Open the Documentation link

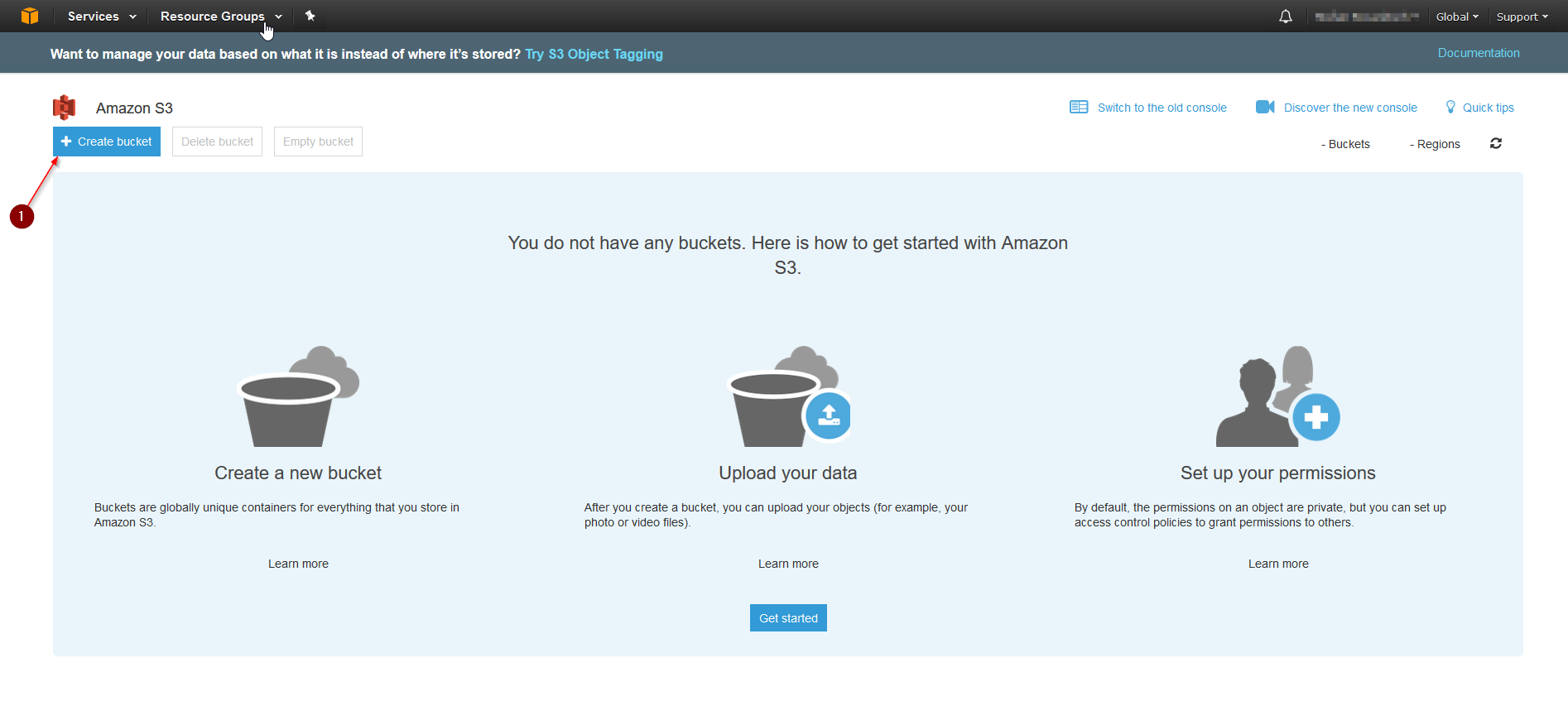[1479, 53]
